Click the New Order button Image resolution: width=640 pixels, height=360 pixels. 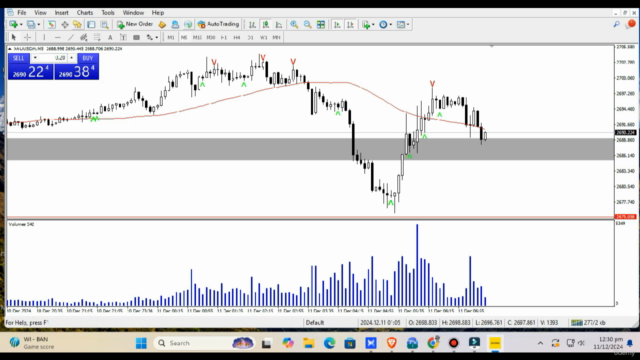coord(135,24)
